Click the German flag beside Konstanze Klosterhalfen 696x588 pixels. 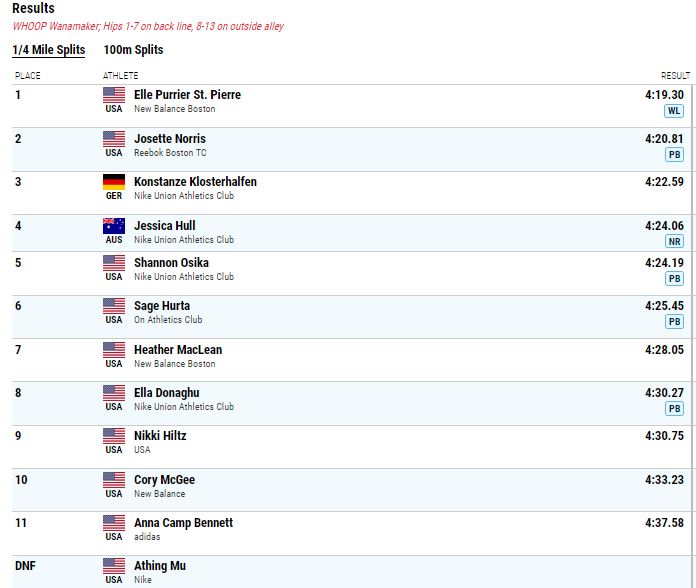click(114, 182)
